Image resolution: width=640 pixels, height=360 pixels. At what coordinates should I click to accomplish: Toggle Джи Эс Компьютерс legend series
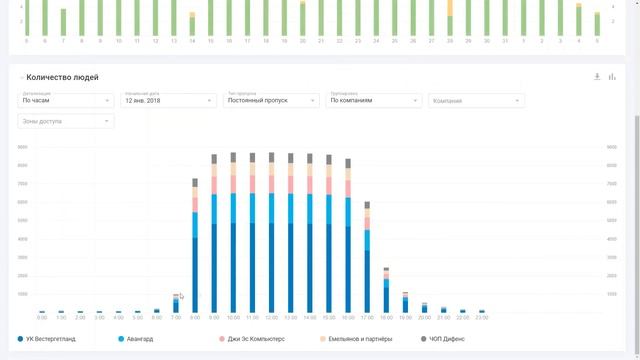[252, 339]
